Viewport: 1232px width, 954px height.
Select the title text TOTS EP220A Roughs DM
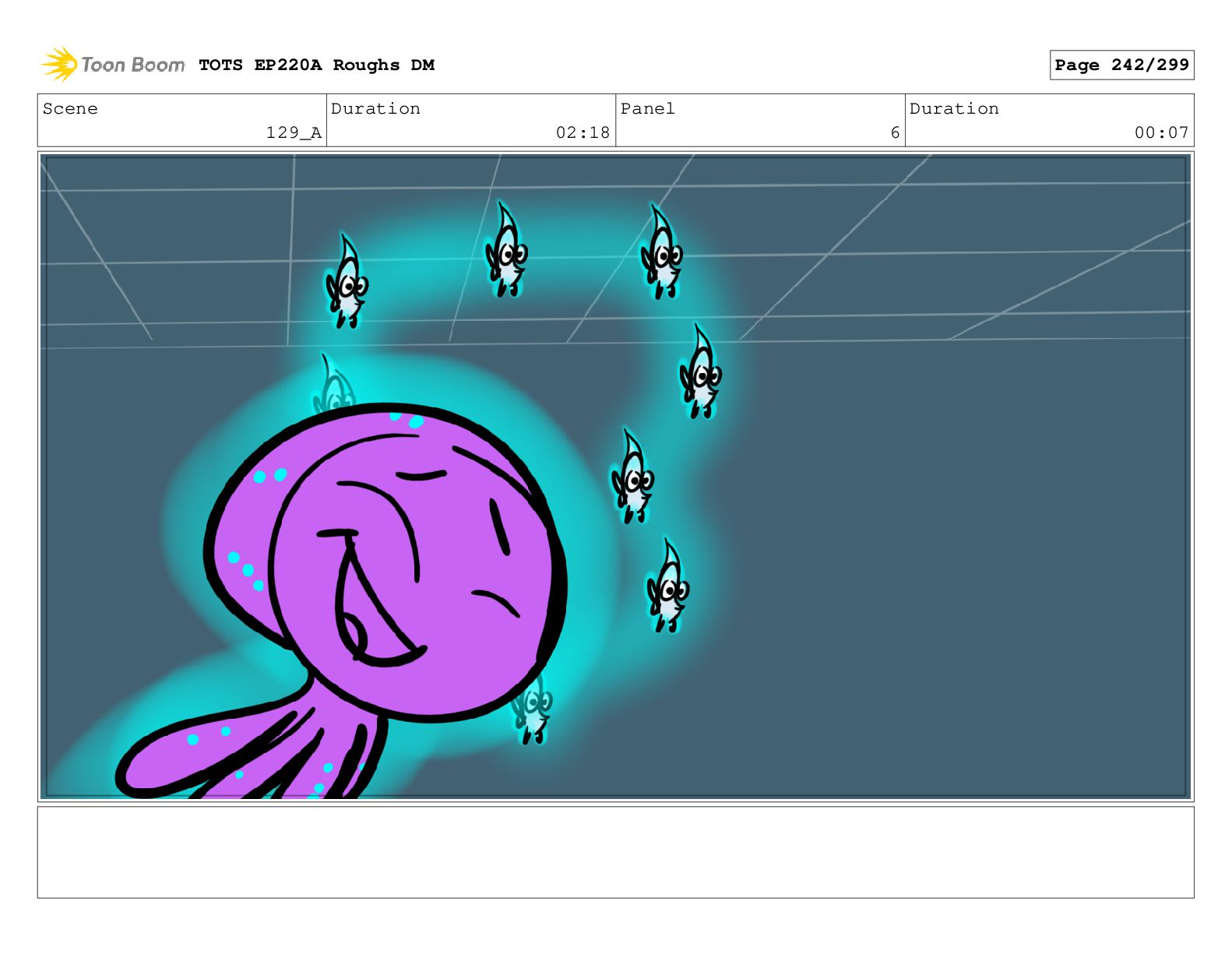point(316,65)
